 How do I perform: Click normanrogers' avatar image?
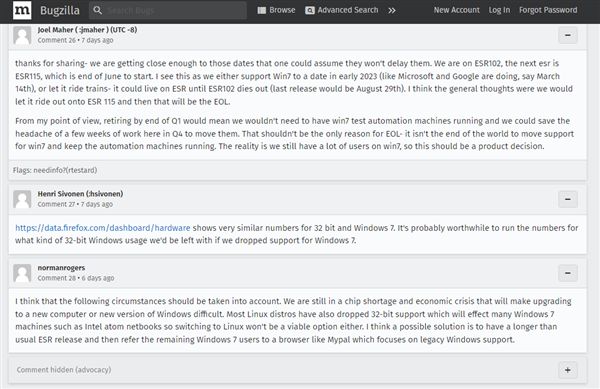(22, 273)
